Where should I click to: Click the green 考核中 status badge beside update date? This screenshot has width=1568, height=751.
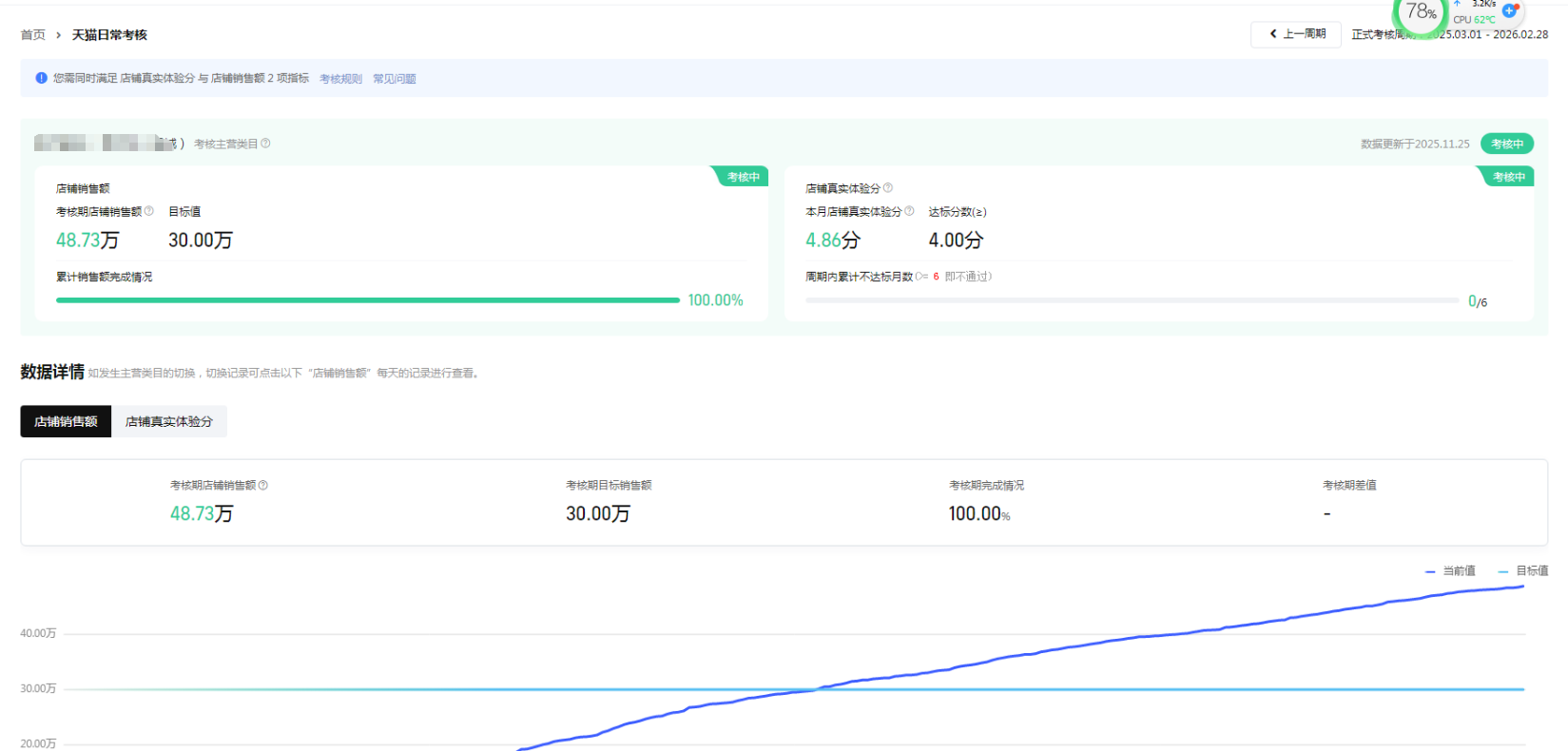pos(1506,144)
